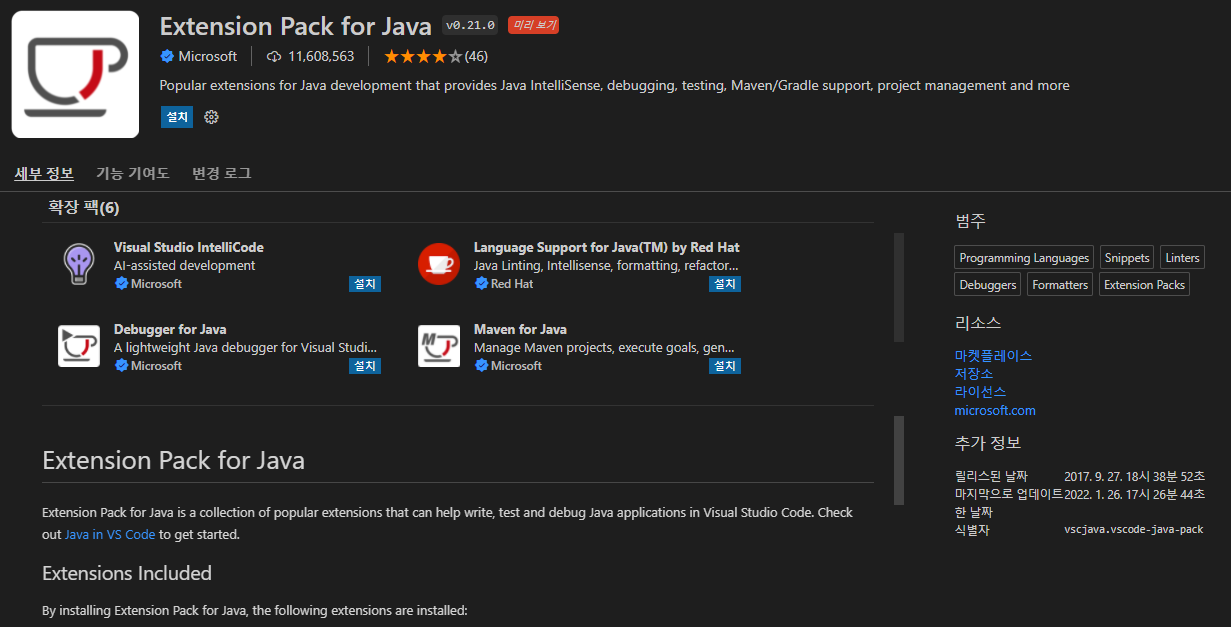Open the 저장소 resource link

(x=974, y=373)
